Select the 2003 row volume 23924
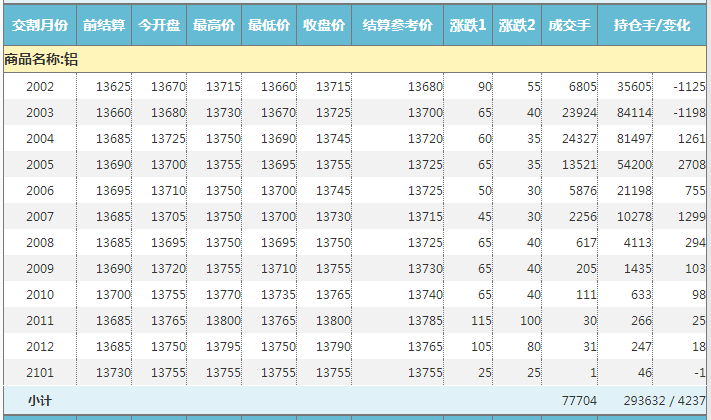 (x=578, y=113)
